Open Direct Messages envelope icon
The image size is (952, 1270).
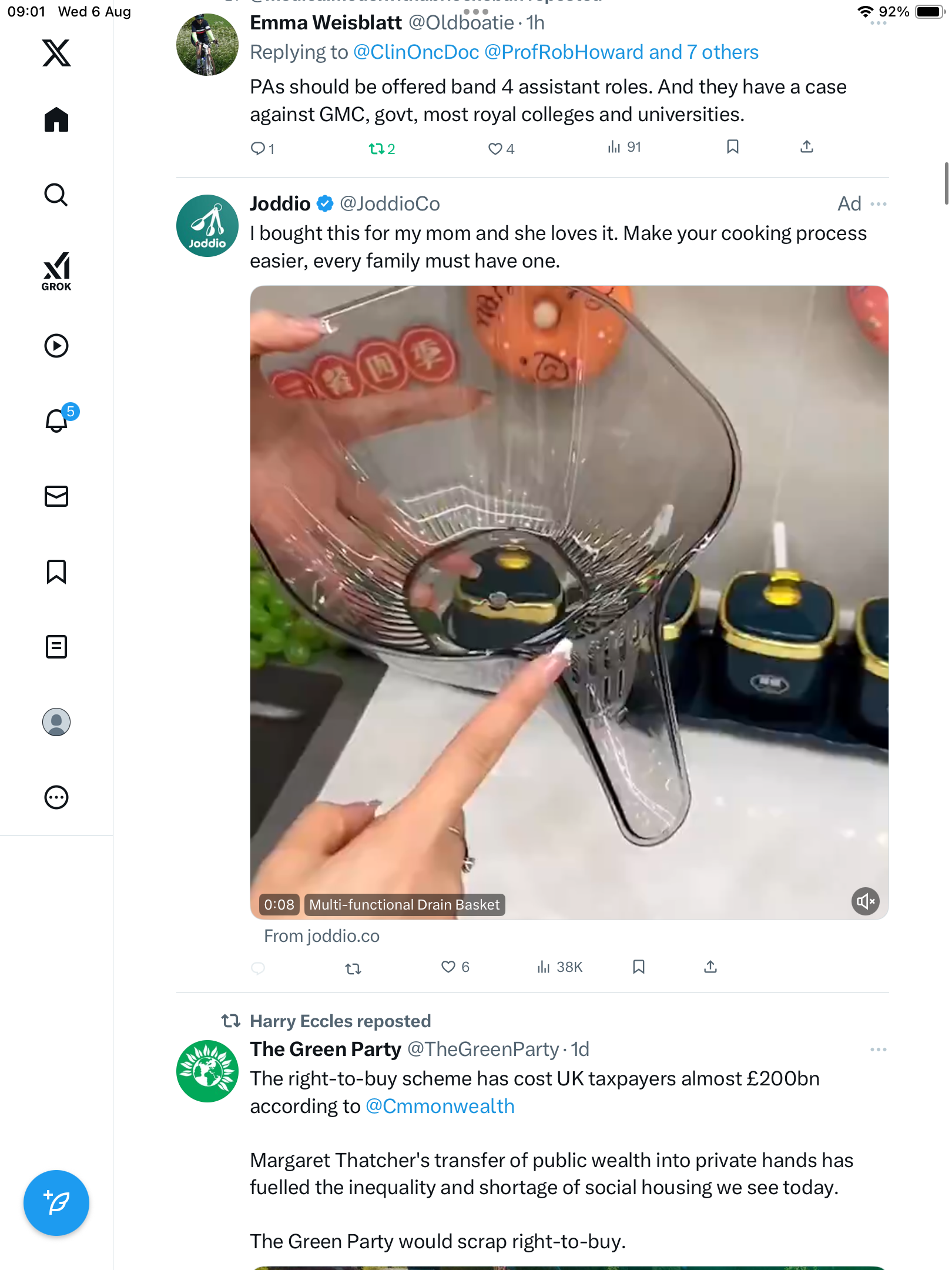[56, 496]
